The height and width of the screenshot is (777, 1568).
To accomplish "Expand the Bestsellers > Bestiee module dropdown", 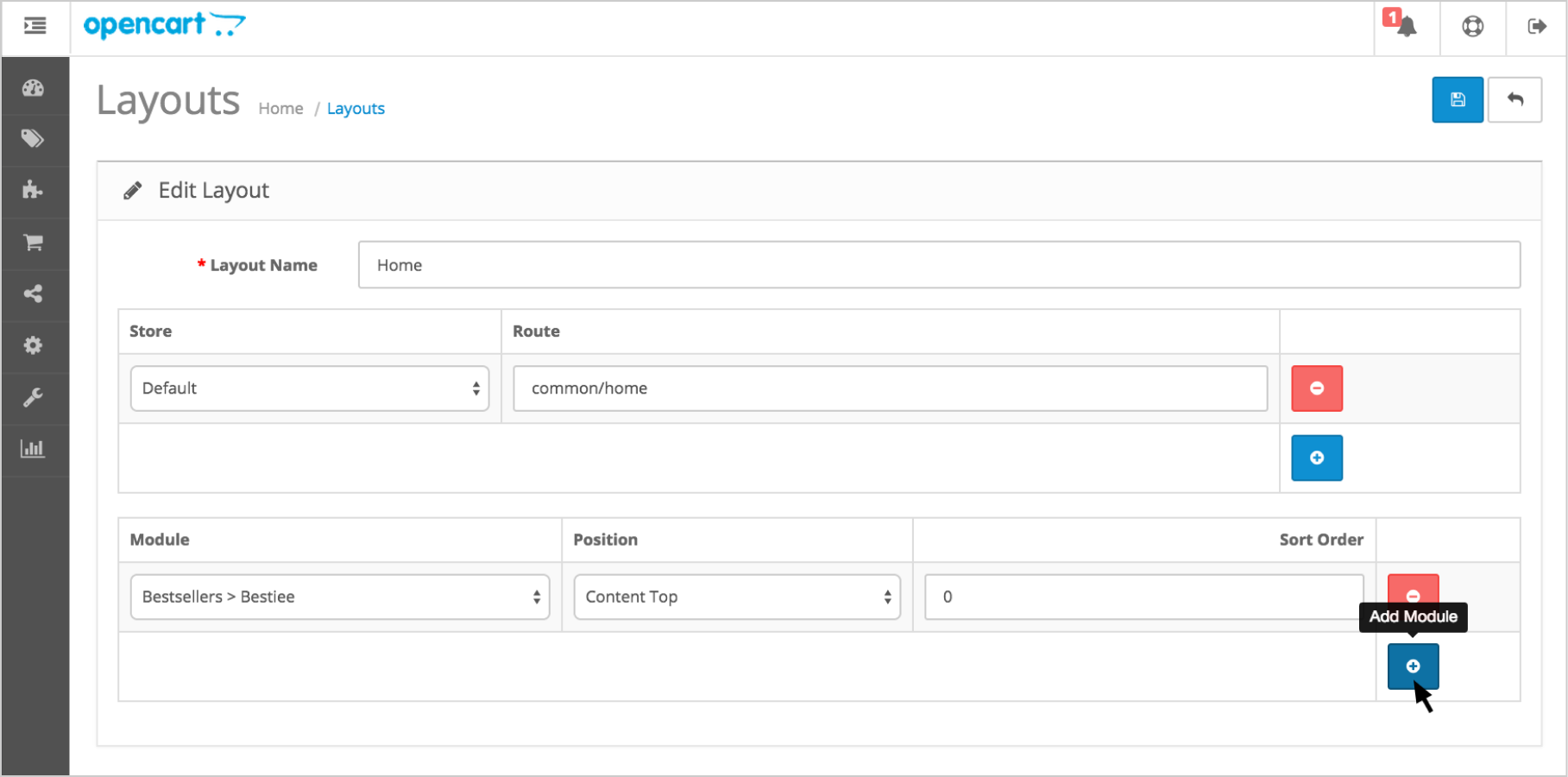I will pyautogui.click(x=340, y=597).
